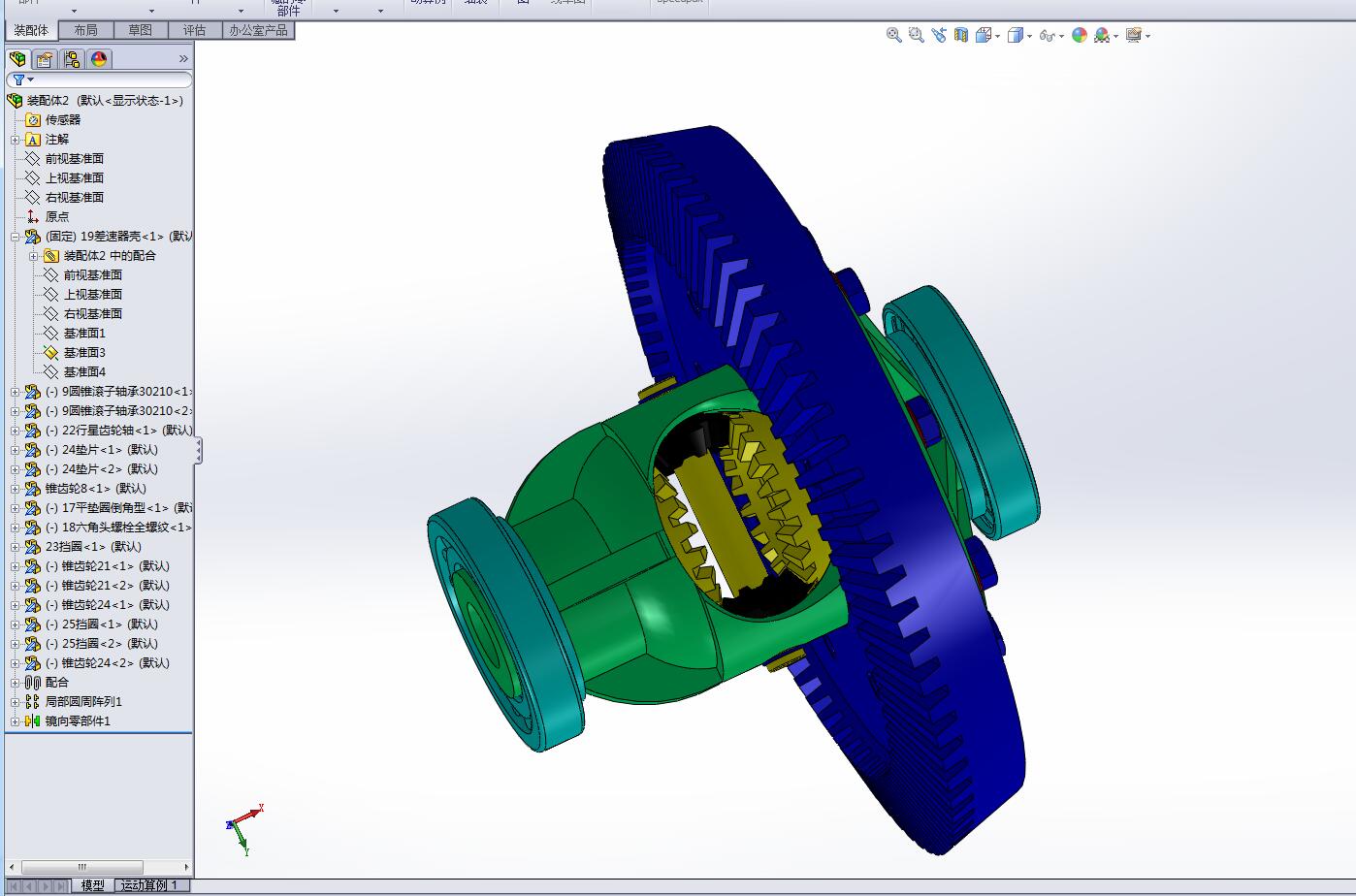Open the View Orientation cube icon
1356x896 pixels.
coord(983,35)
